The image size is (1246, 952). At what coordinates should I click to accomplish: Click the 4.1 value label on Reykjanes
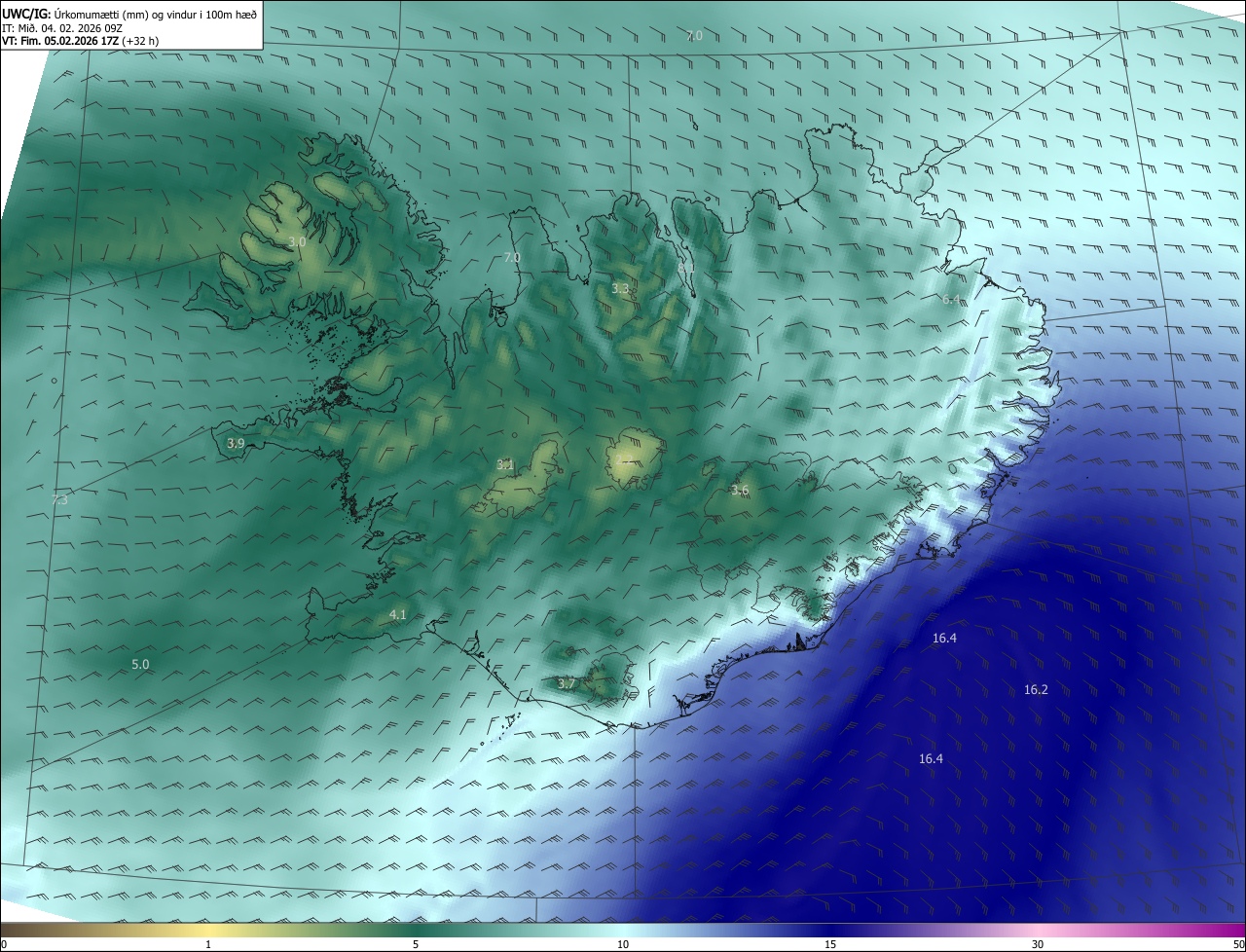point(397,614)
